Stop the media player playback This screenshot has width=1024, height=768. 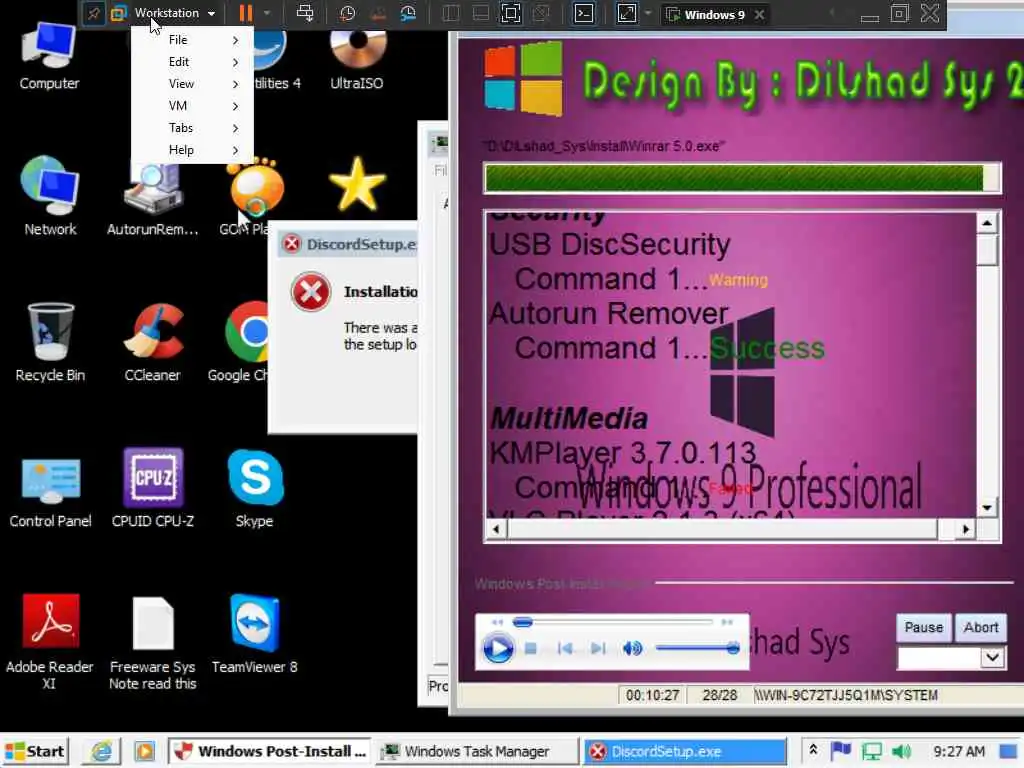tap(531, 648)
